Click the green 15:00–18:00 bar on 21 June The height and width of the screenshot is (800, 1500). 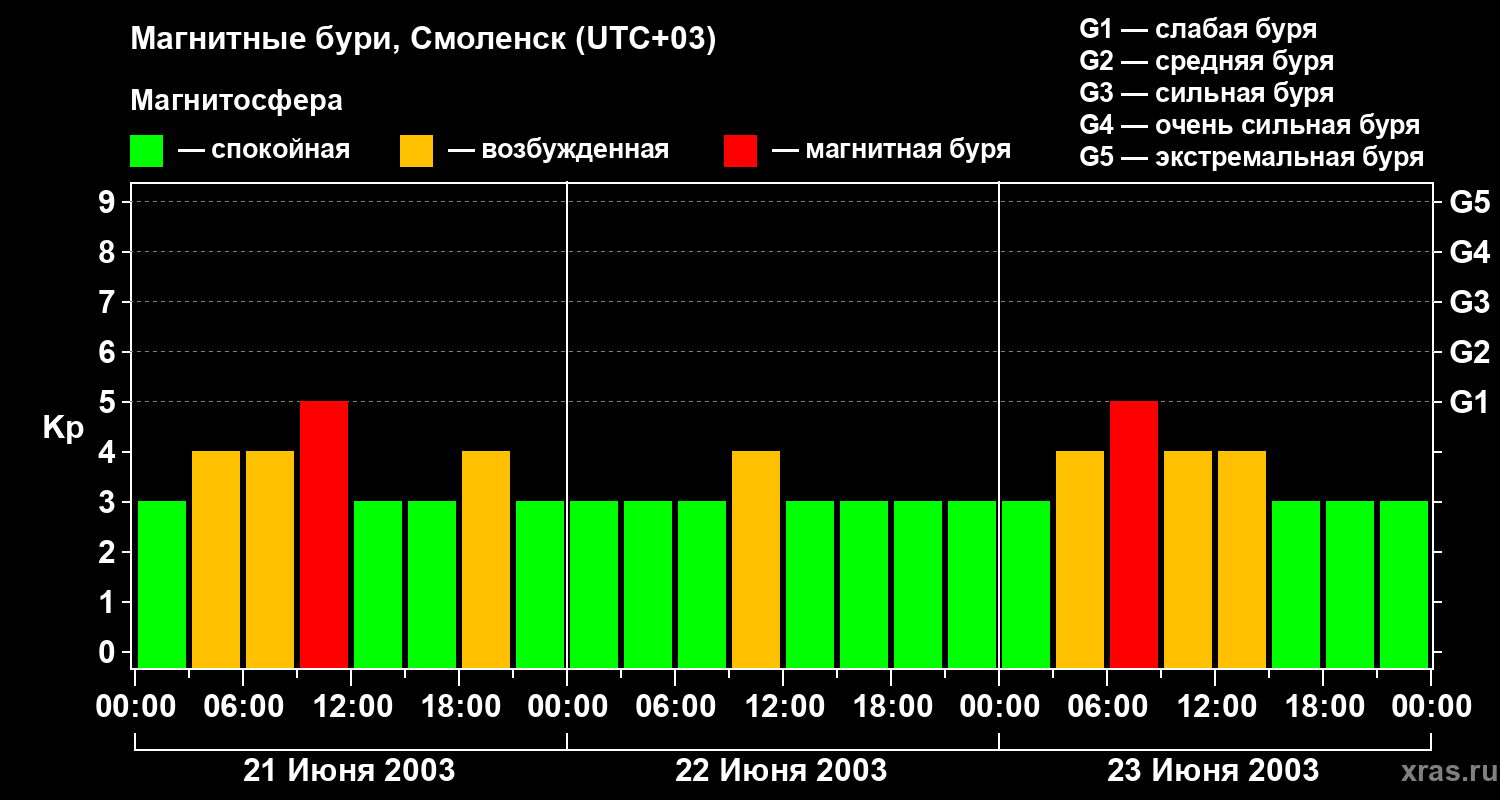coord(432,584)
